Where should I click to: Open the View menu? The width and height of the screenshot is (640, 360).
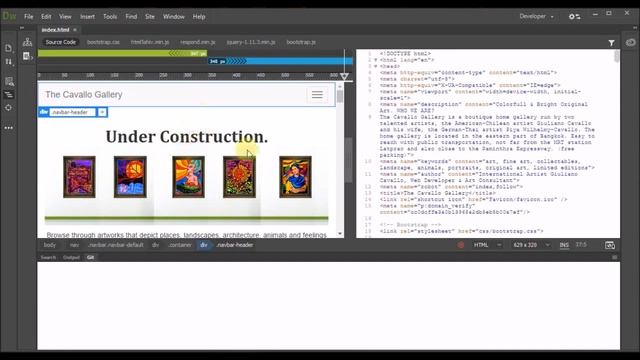[65, 17]
